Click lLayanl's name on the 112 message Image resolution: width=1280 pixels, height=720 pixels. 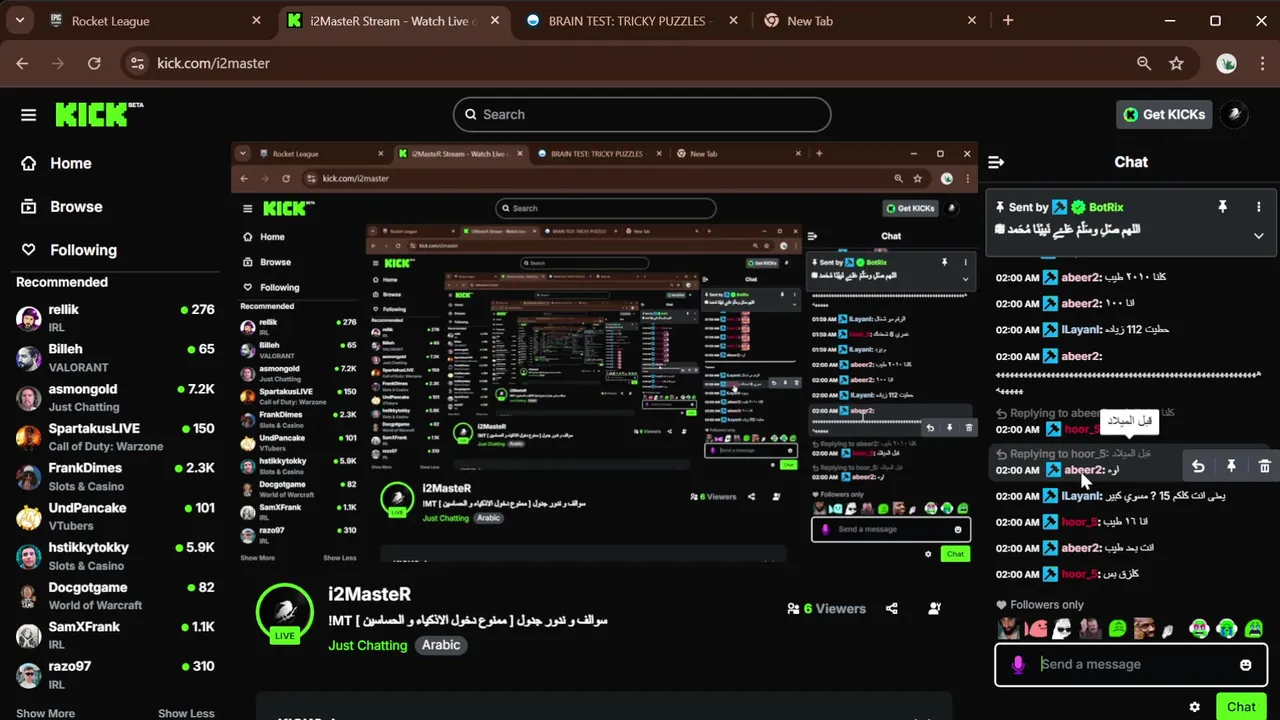click(1080, 329)
